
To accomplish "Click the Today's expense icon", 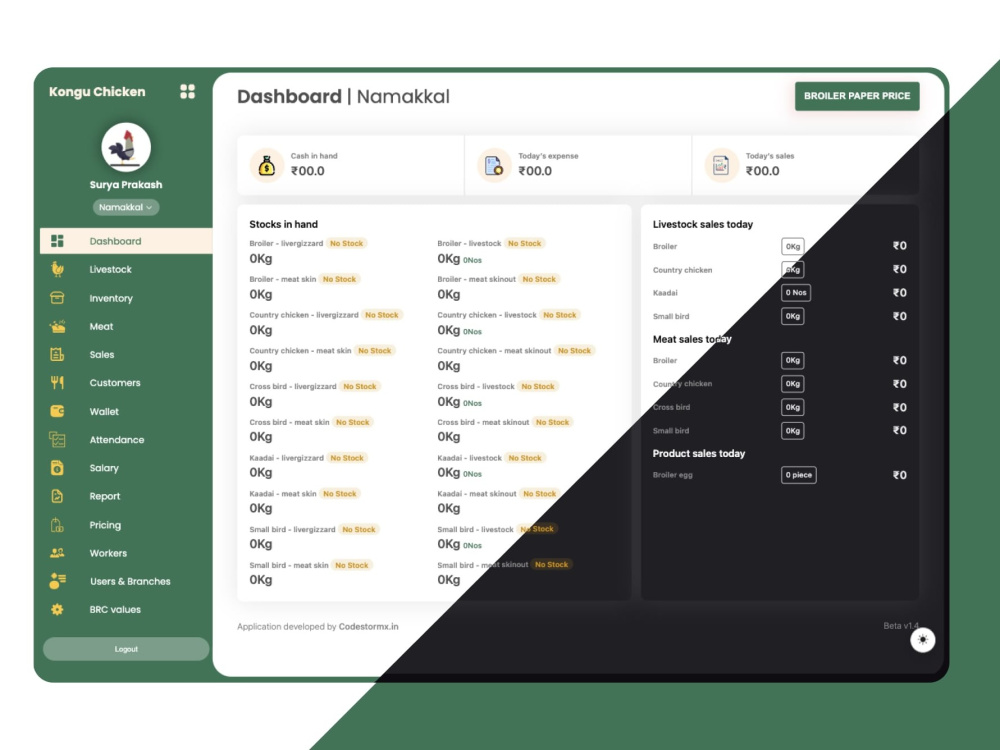I will tap(494, 165).
